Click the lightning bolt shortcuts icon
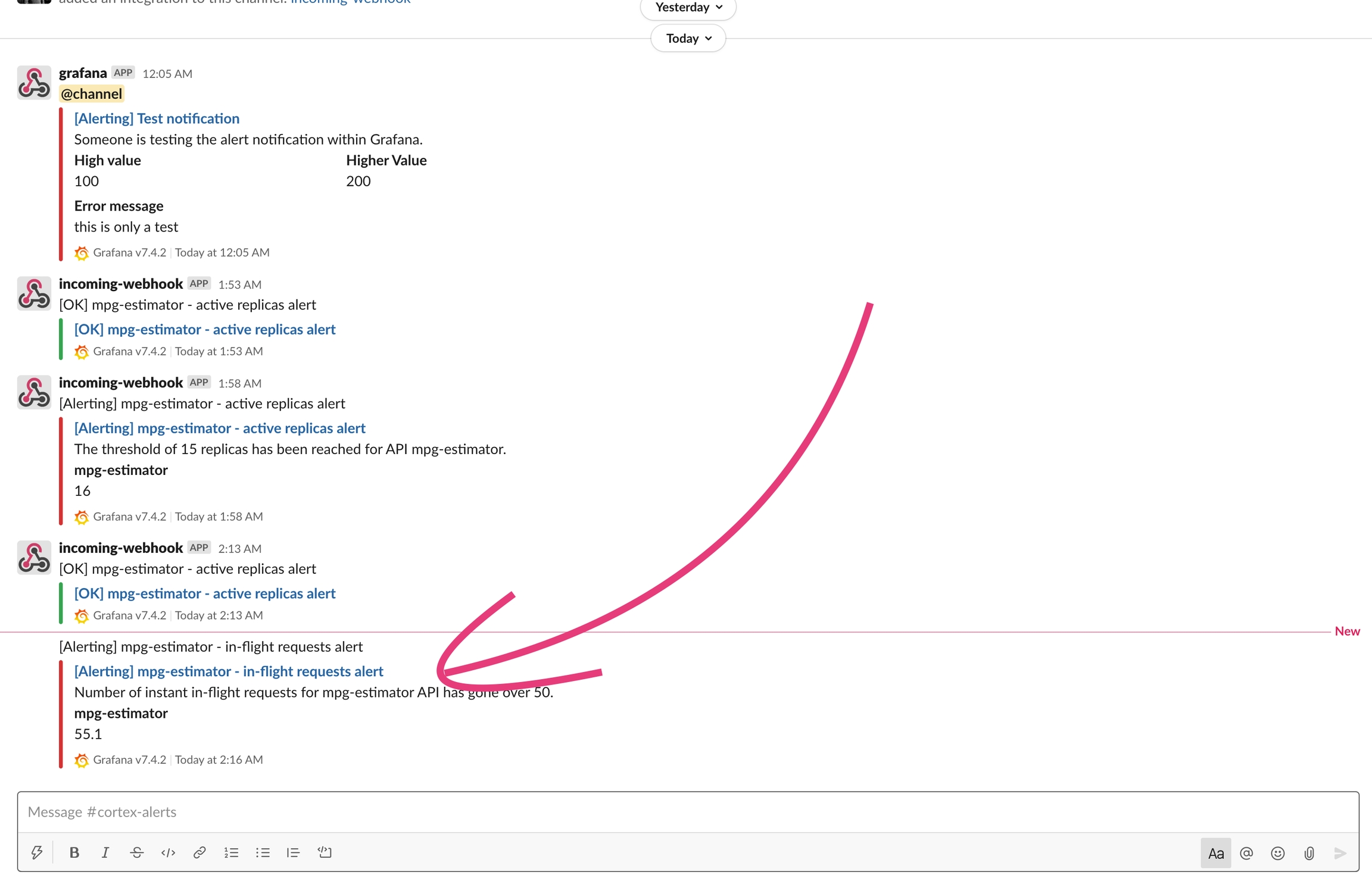The height and width of the screenshot is (891, 1372). tap(37, 852)
